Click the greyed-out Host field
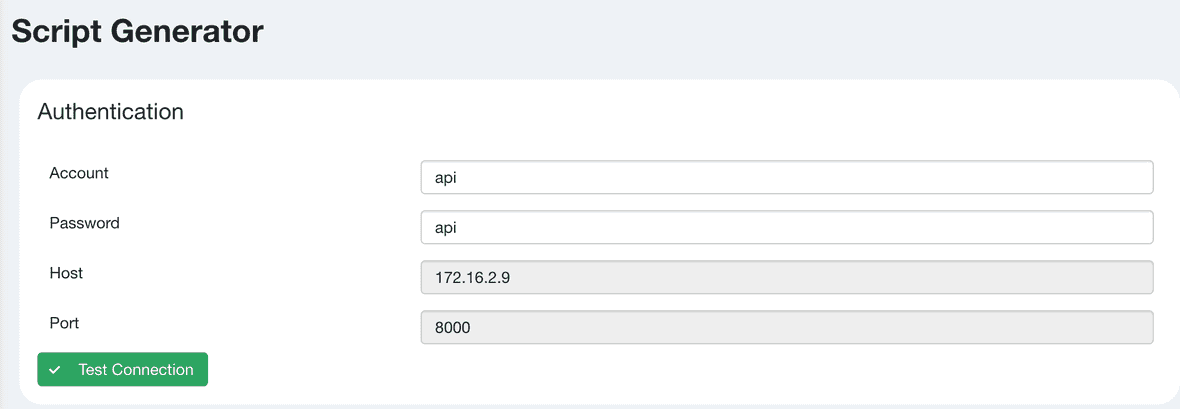The image size is (1180, 409). coord(787,277)
